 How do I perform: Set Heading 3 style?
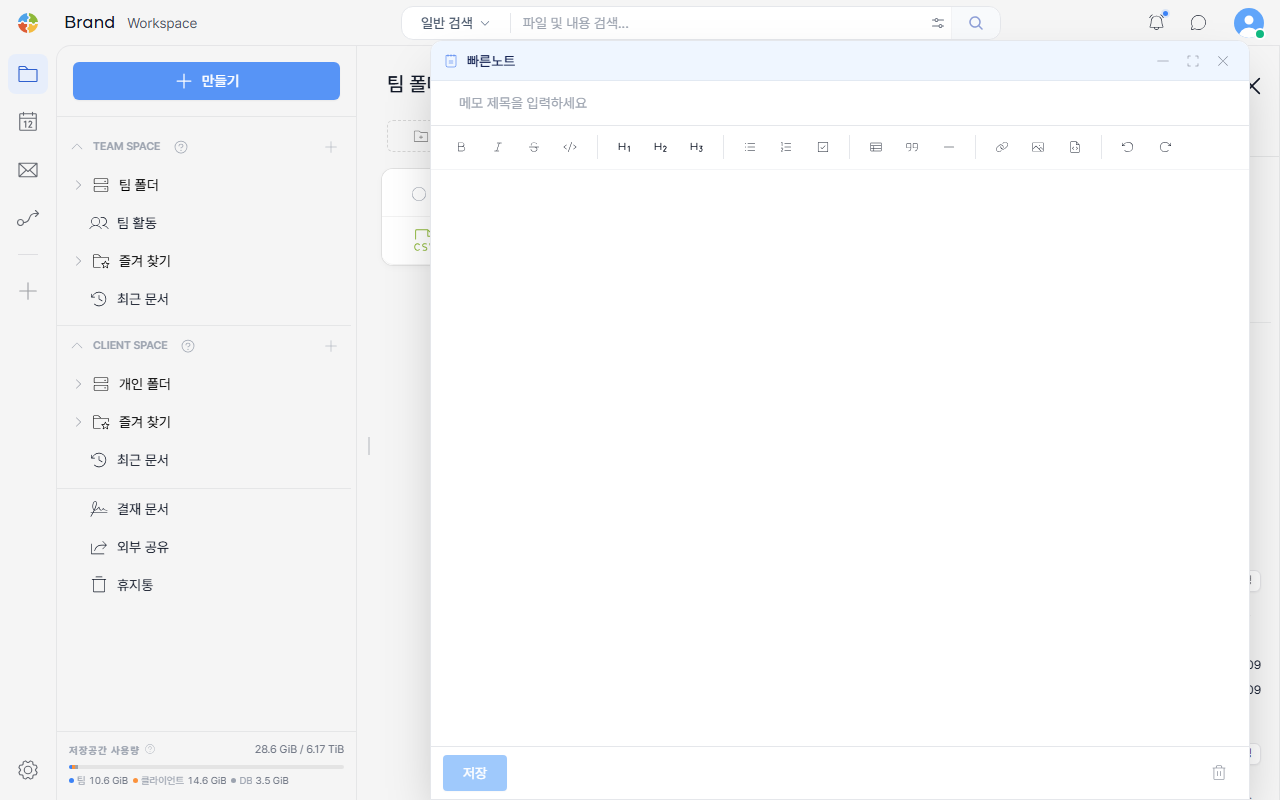696,147
